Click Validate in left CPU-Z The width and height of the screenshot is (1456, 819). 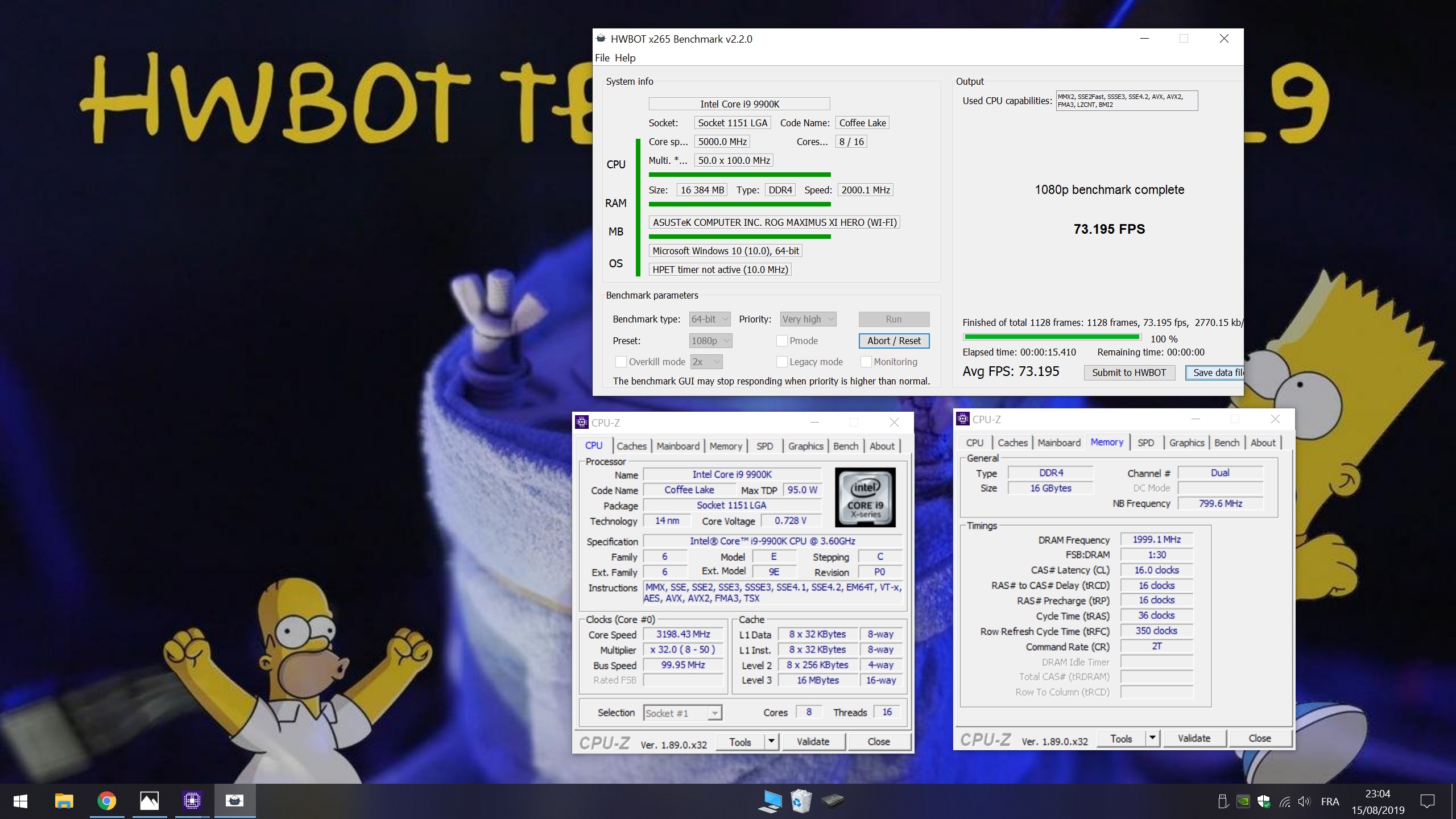(813, 742)
